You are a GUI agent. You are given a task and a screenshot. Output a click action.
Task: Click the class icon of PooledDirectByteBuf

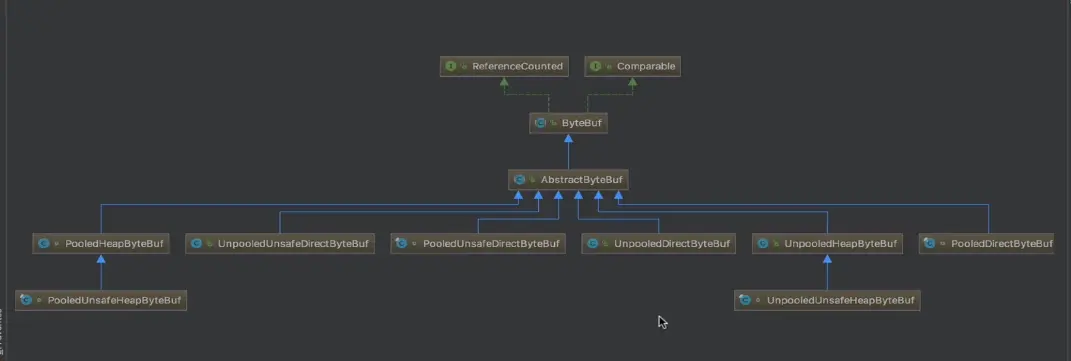click(930, 244)
